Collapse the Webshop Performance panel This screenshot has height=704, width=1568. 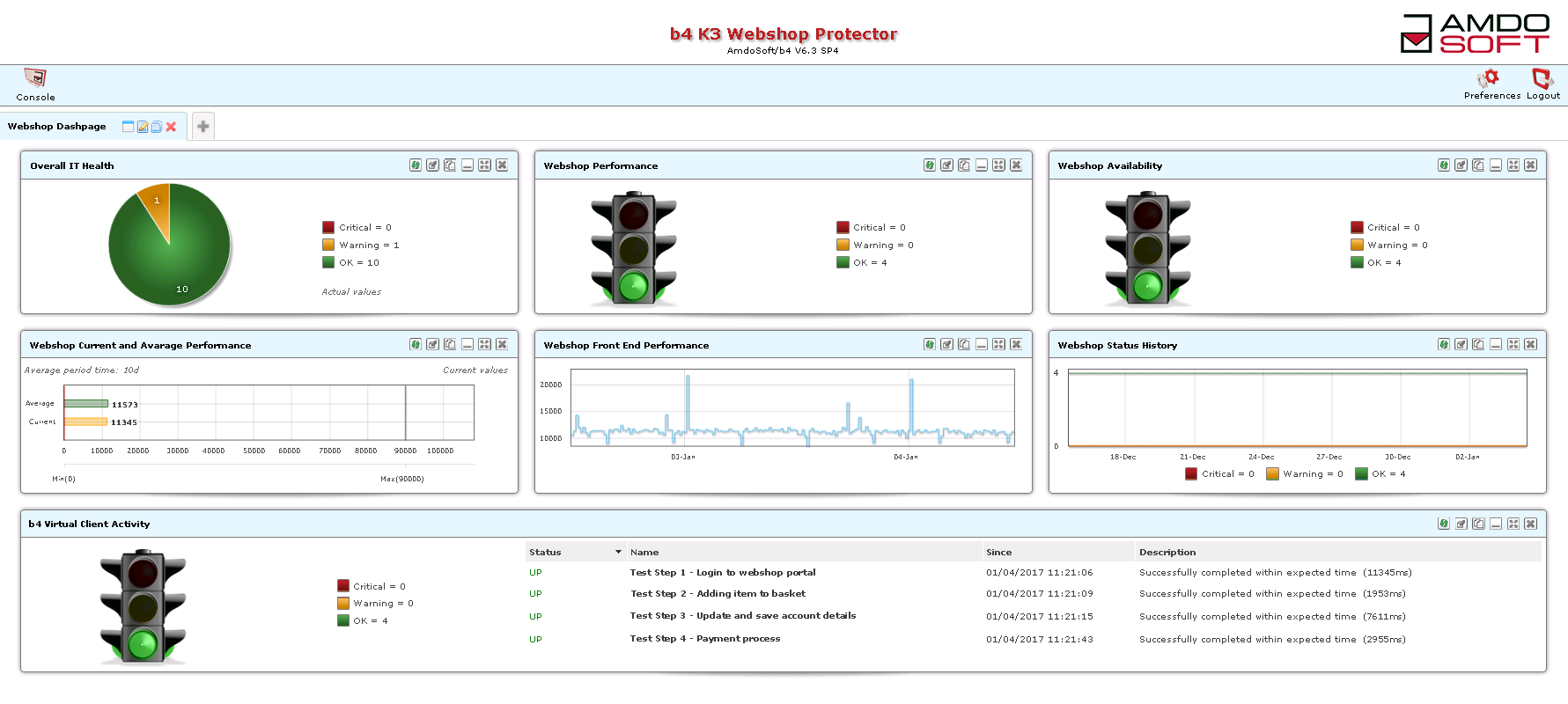982,165
